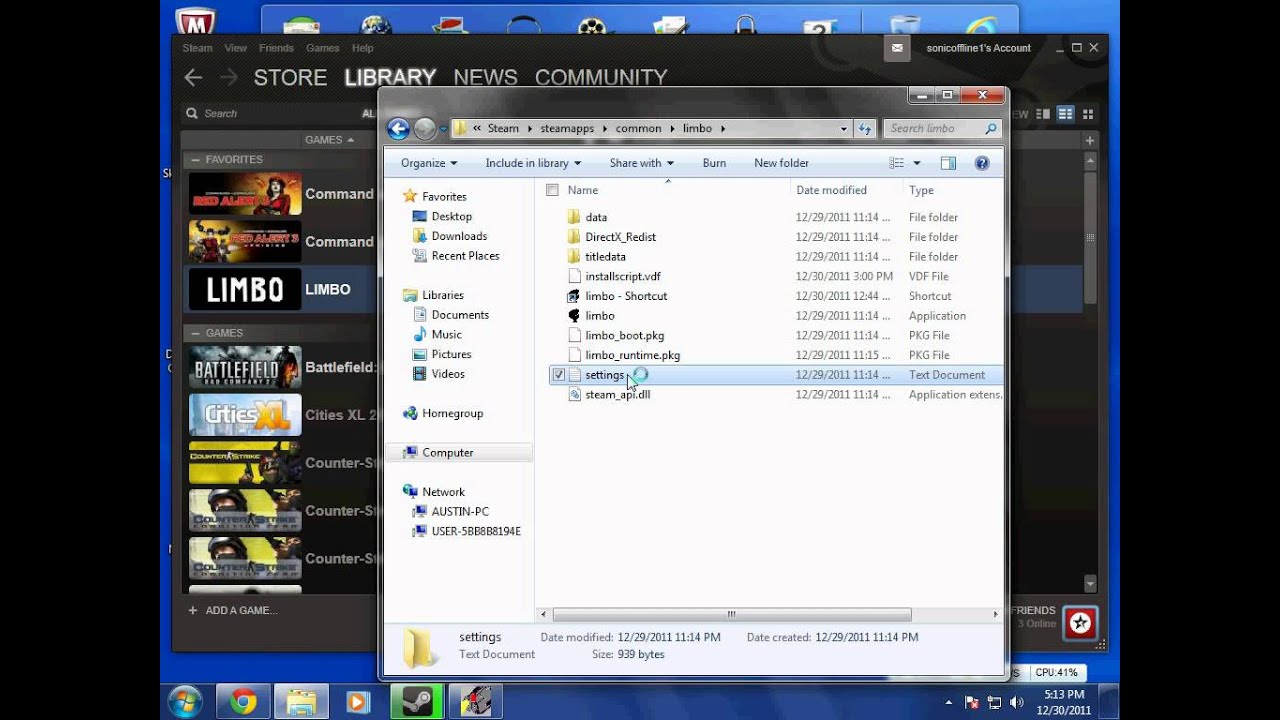This screenshot has height=720, width=1280.
Task: Tick the select-all checkbox beside Name column
Action: tap(552, 190)
